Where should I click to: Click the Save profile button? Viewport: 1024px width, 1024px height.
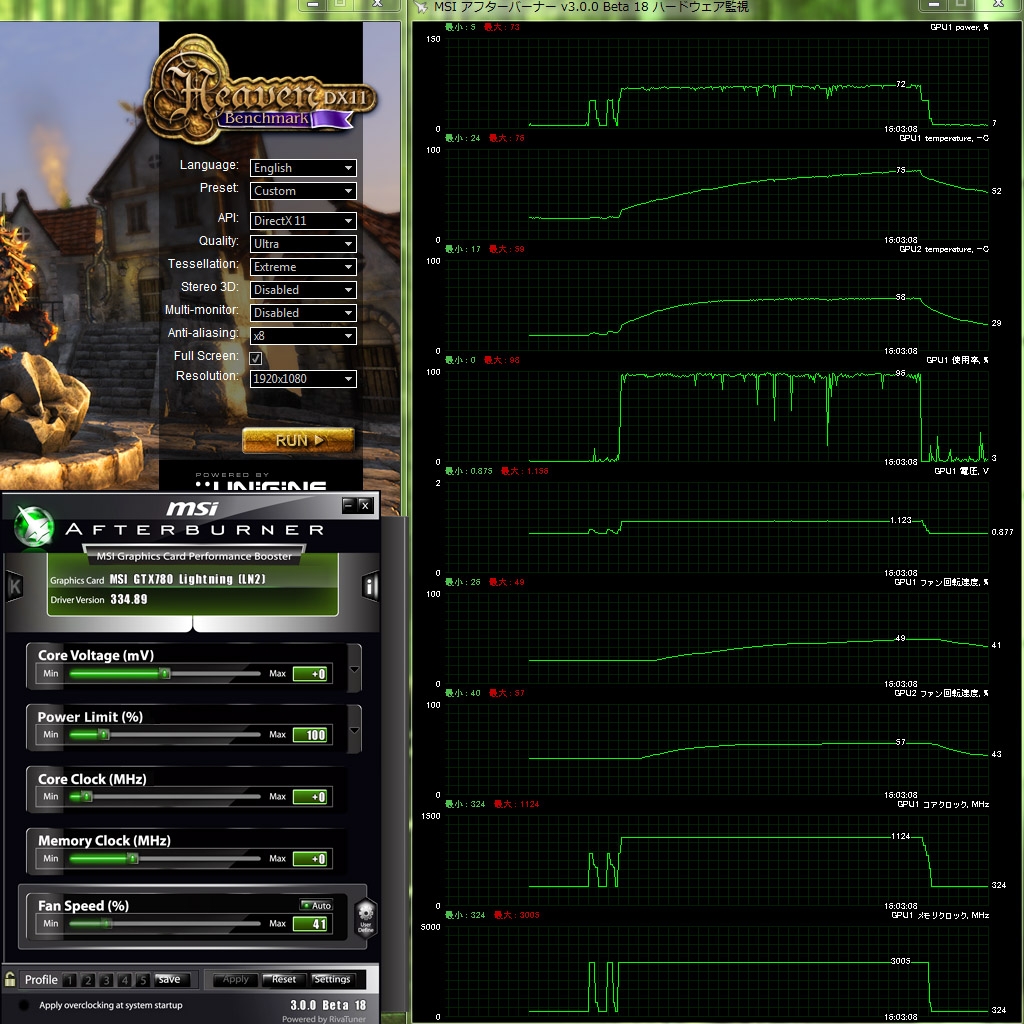click(x=172, y=980)
